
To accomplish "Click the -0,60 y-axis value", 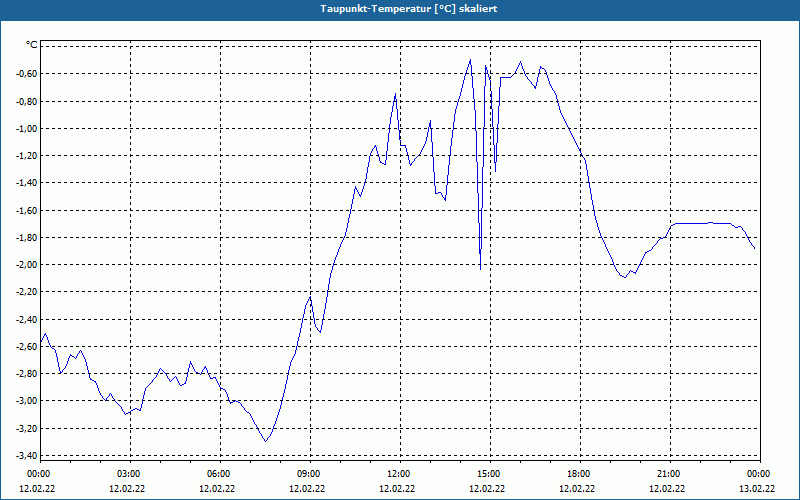I will 27,73.
